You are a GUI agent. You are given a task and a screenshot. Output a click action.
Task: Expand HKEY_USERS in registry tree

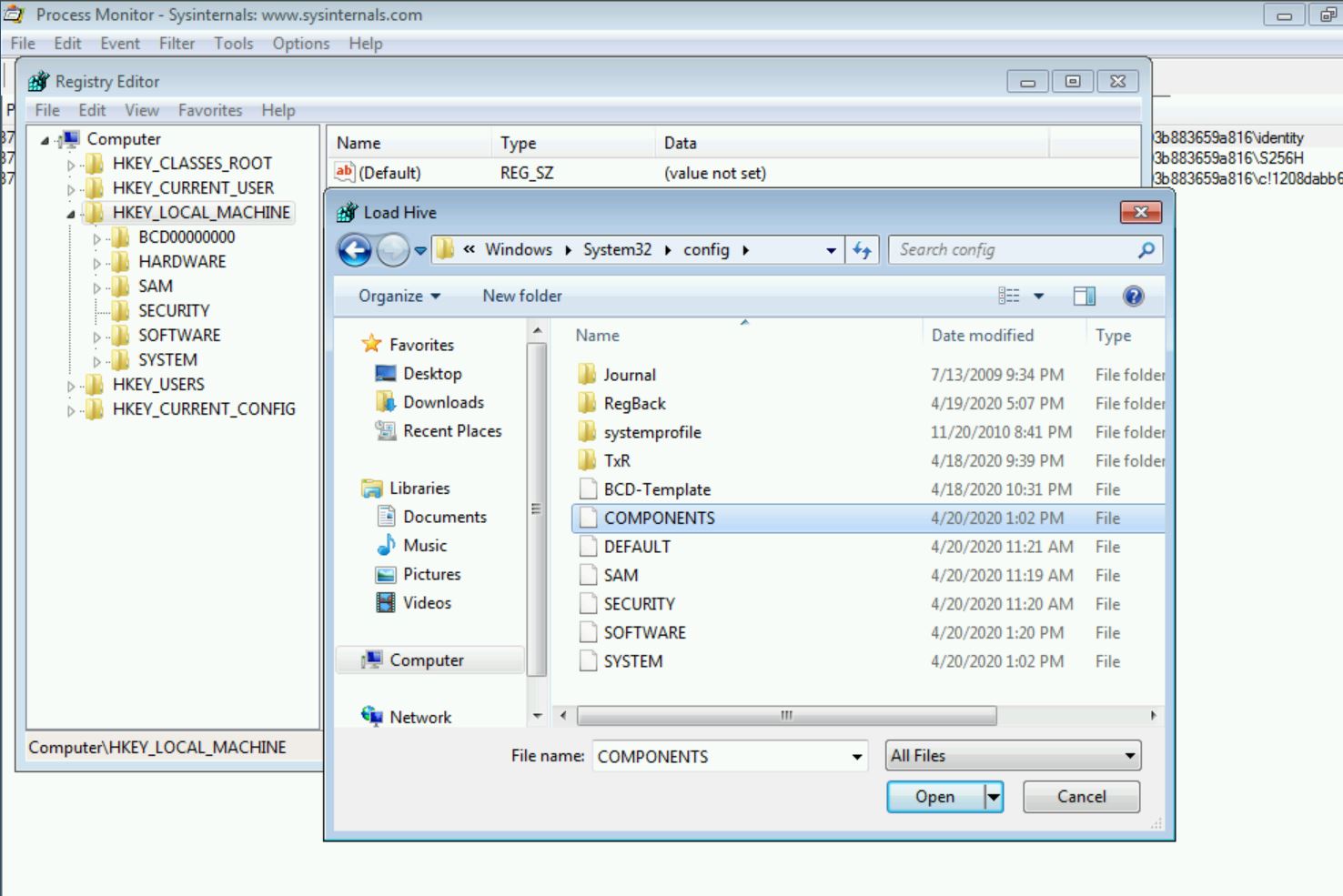tap(72, 386)
